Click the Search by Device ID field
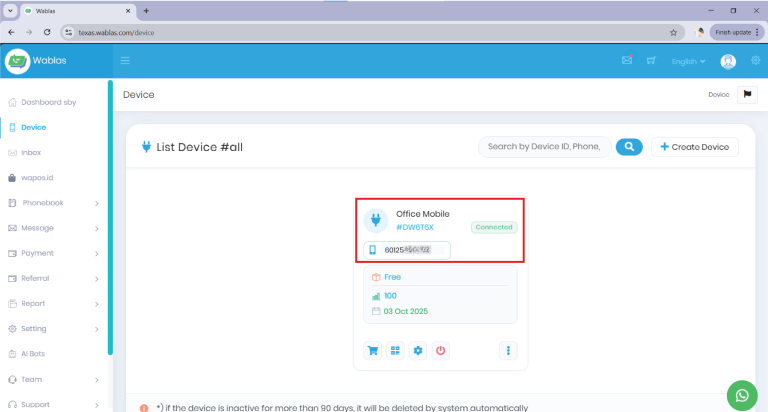 (544, 147)
